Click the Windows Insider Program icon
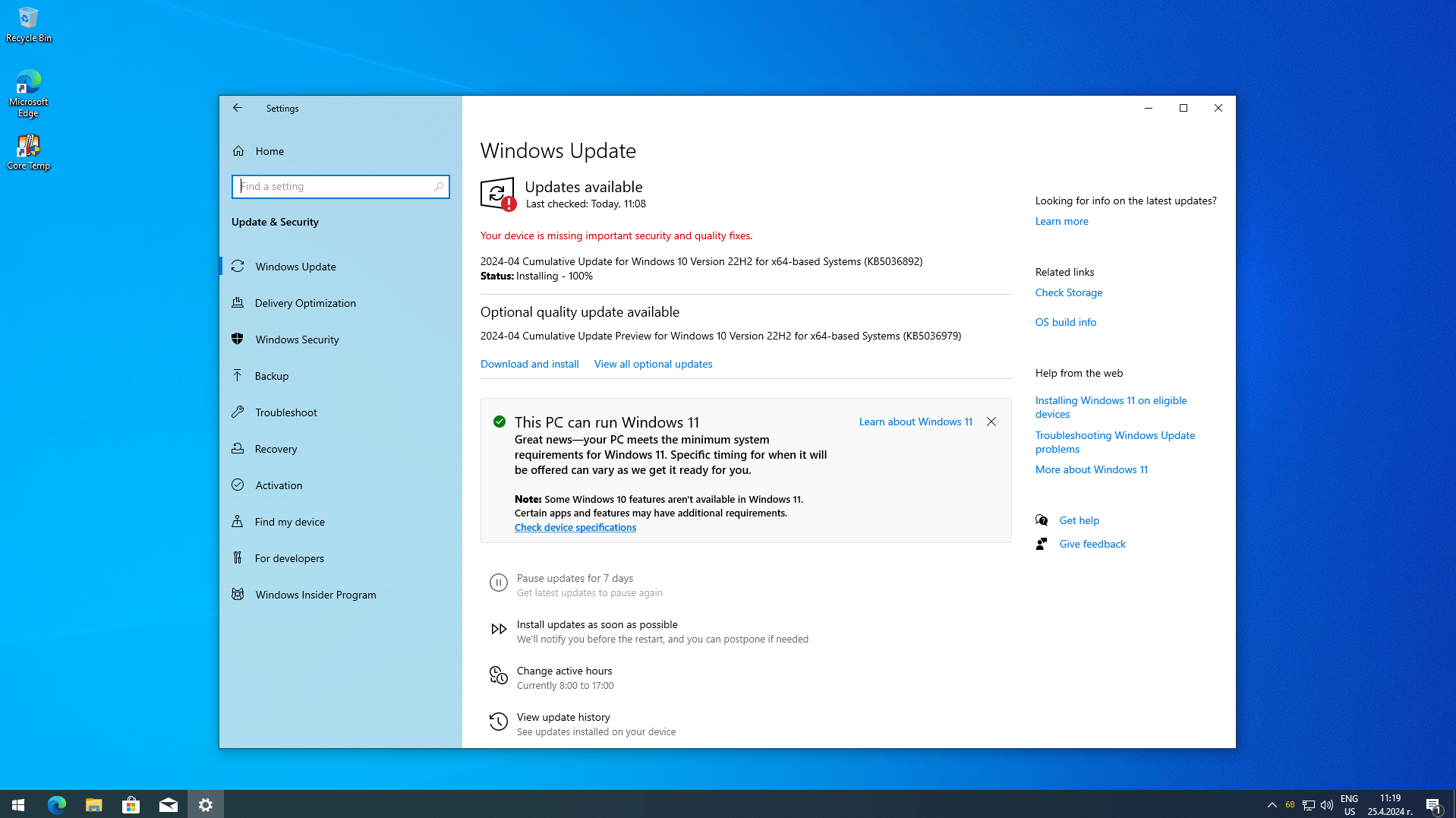The height and width of the screenshot is (818, 1456). tap(238, 595)
